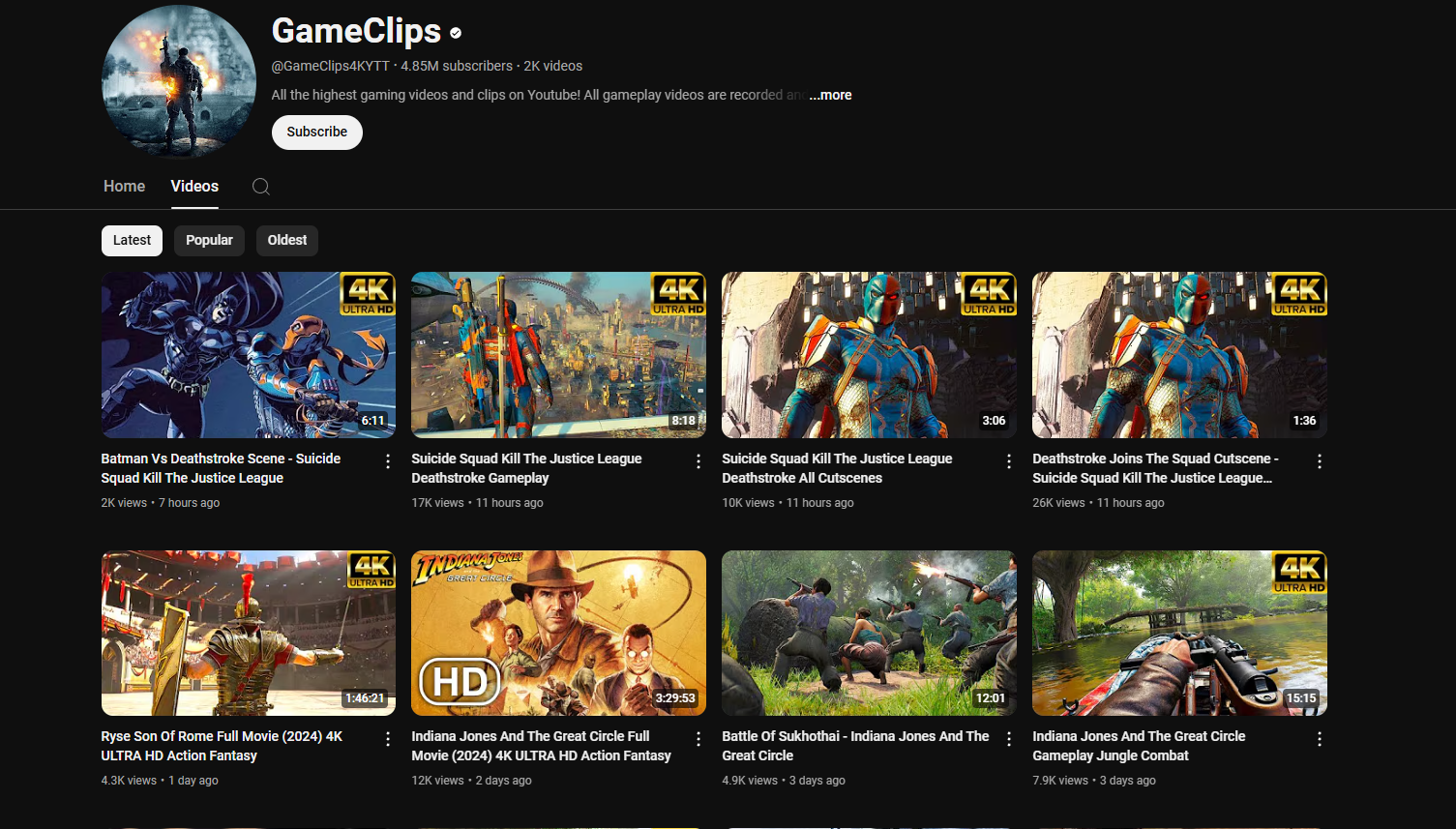Click the GameClips channel name heading

click(x=356, y=31)
